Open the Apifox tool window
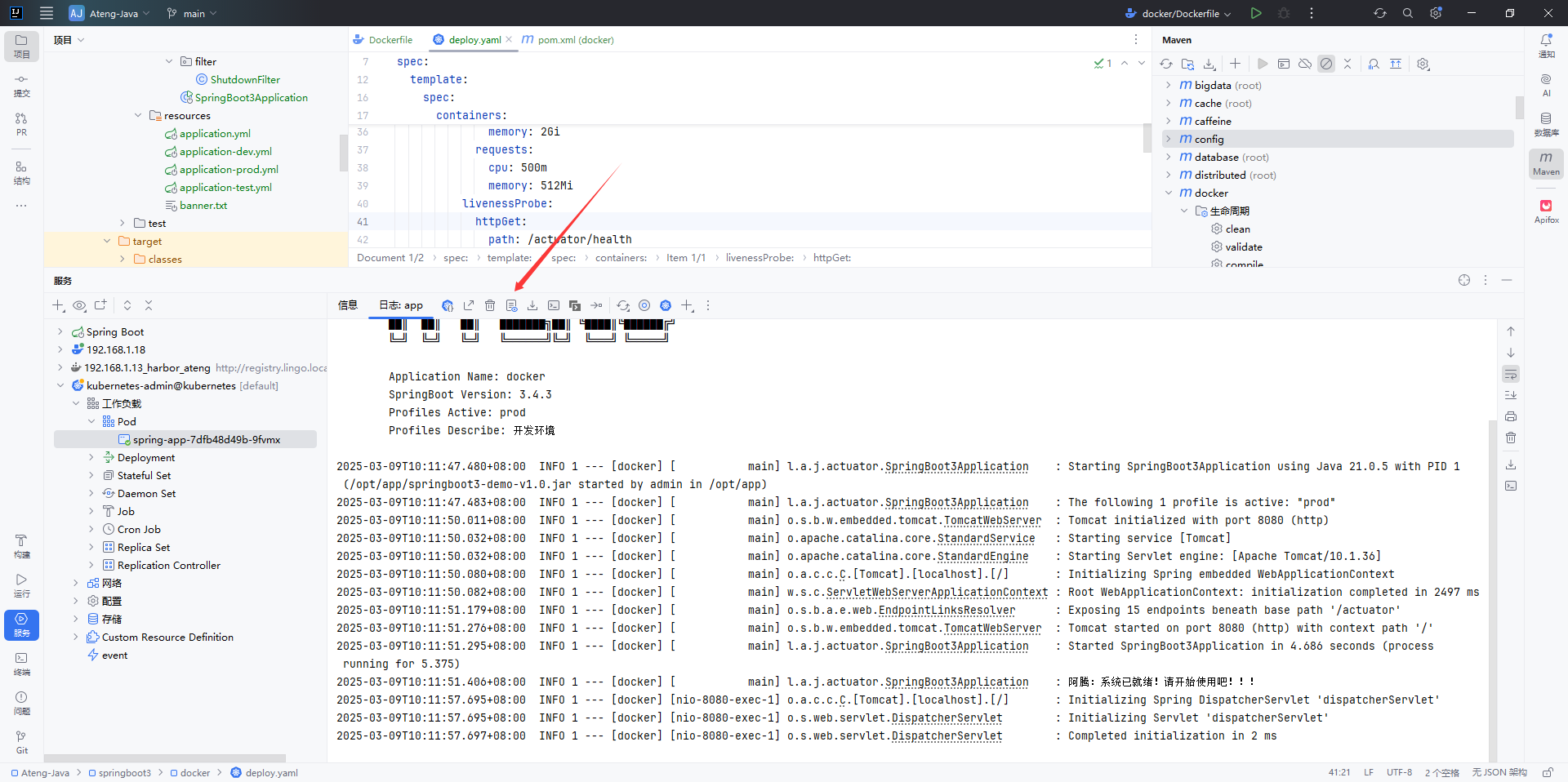Viewport: 1568px width, 782px height. click(x=1546, y=211)
